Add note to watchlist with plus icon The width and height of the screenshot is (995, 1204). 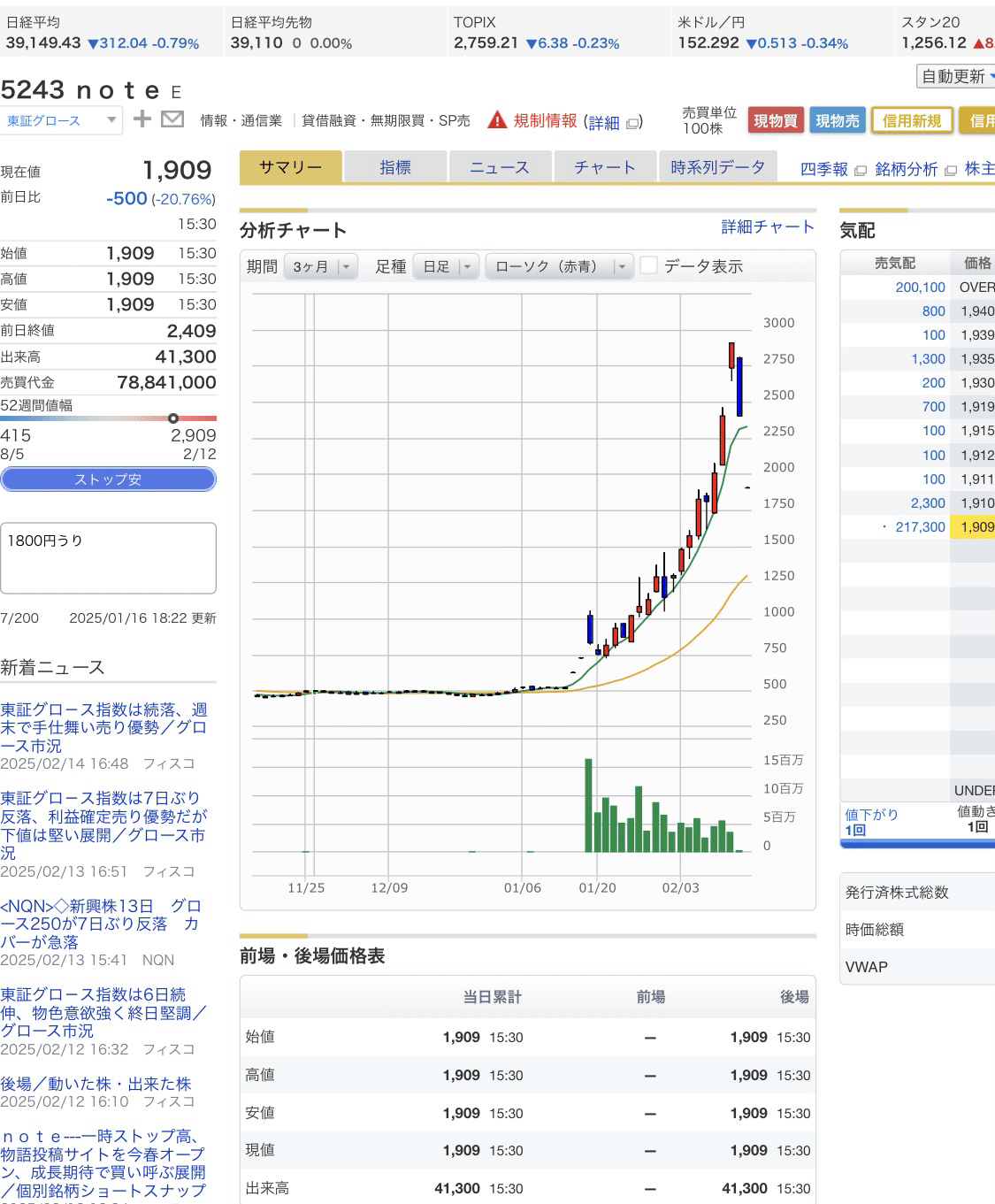[142, 119]
